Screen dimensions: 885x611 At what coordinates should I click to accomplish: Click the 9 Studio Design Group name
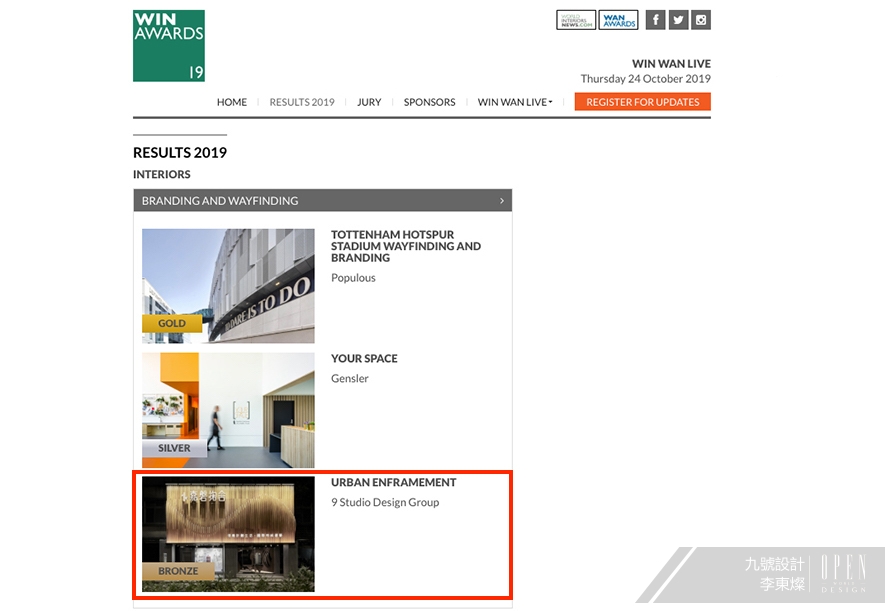pyautogui.click(x=385, y=502)
